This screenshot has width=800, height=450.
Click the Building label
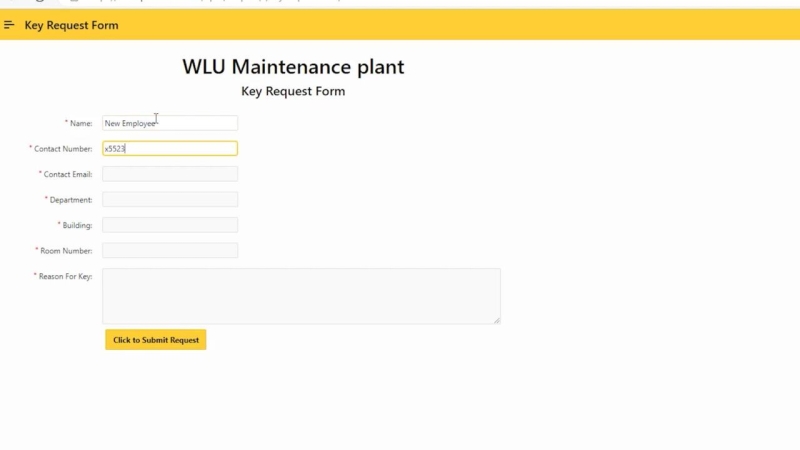click(77, 226)
